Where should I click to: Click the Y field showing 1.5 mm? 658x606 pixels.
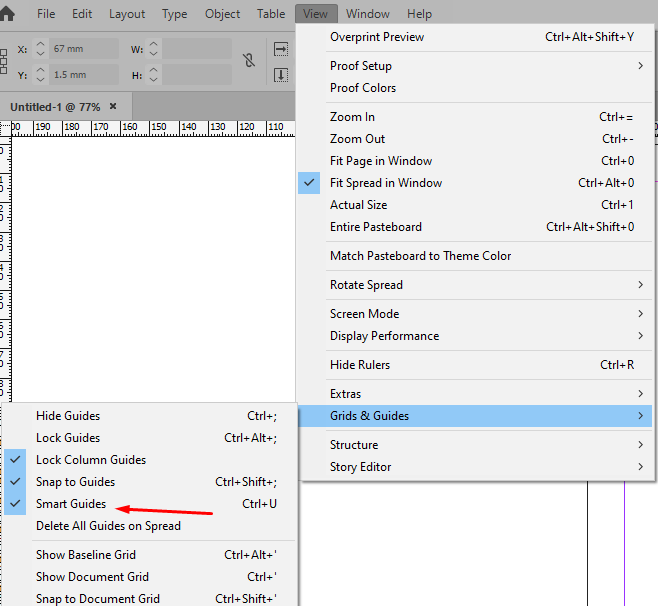84,75
